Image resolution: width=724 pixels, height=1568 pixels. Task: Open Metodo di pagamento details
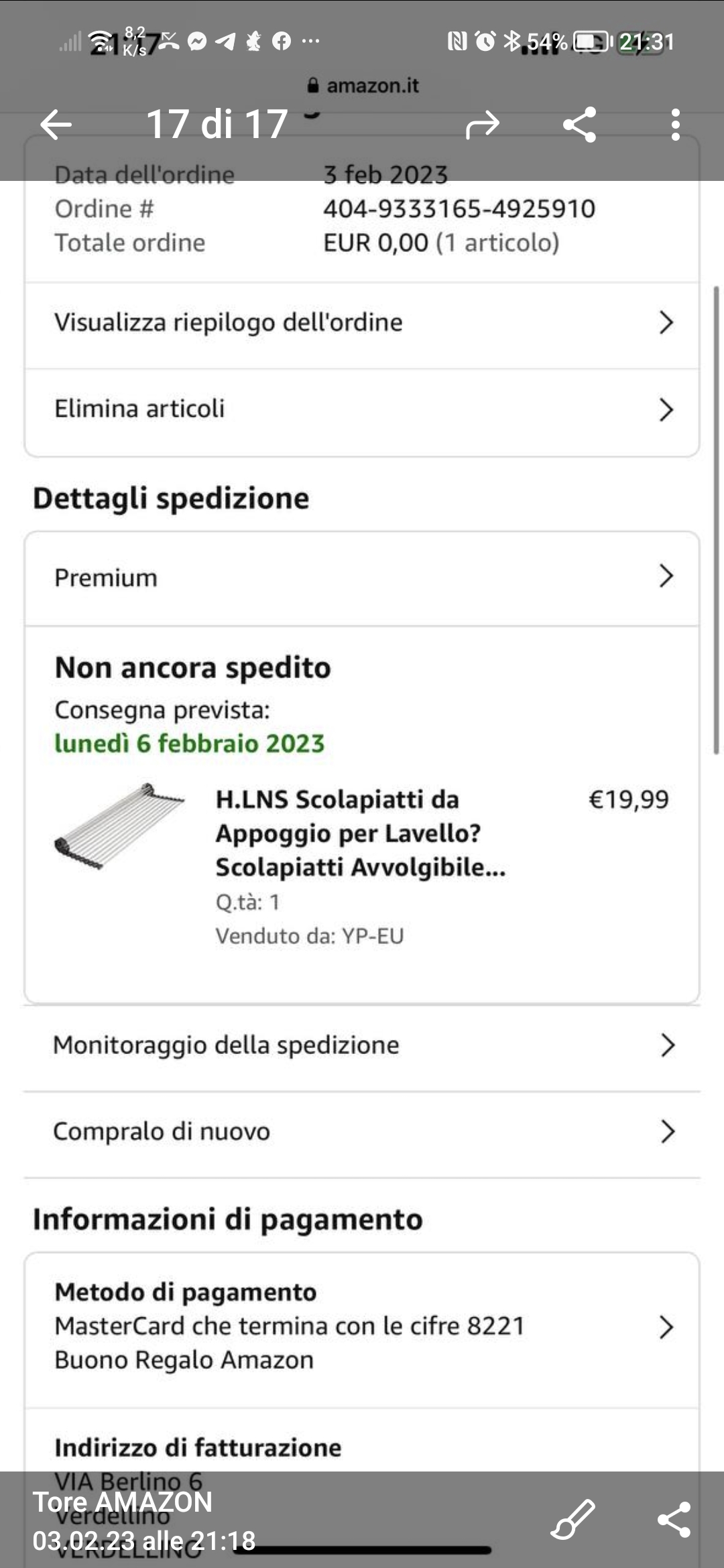[x=362, y=1326]
